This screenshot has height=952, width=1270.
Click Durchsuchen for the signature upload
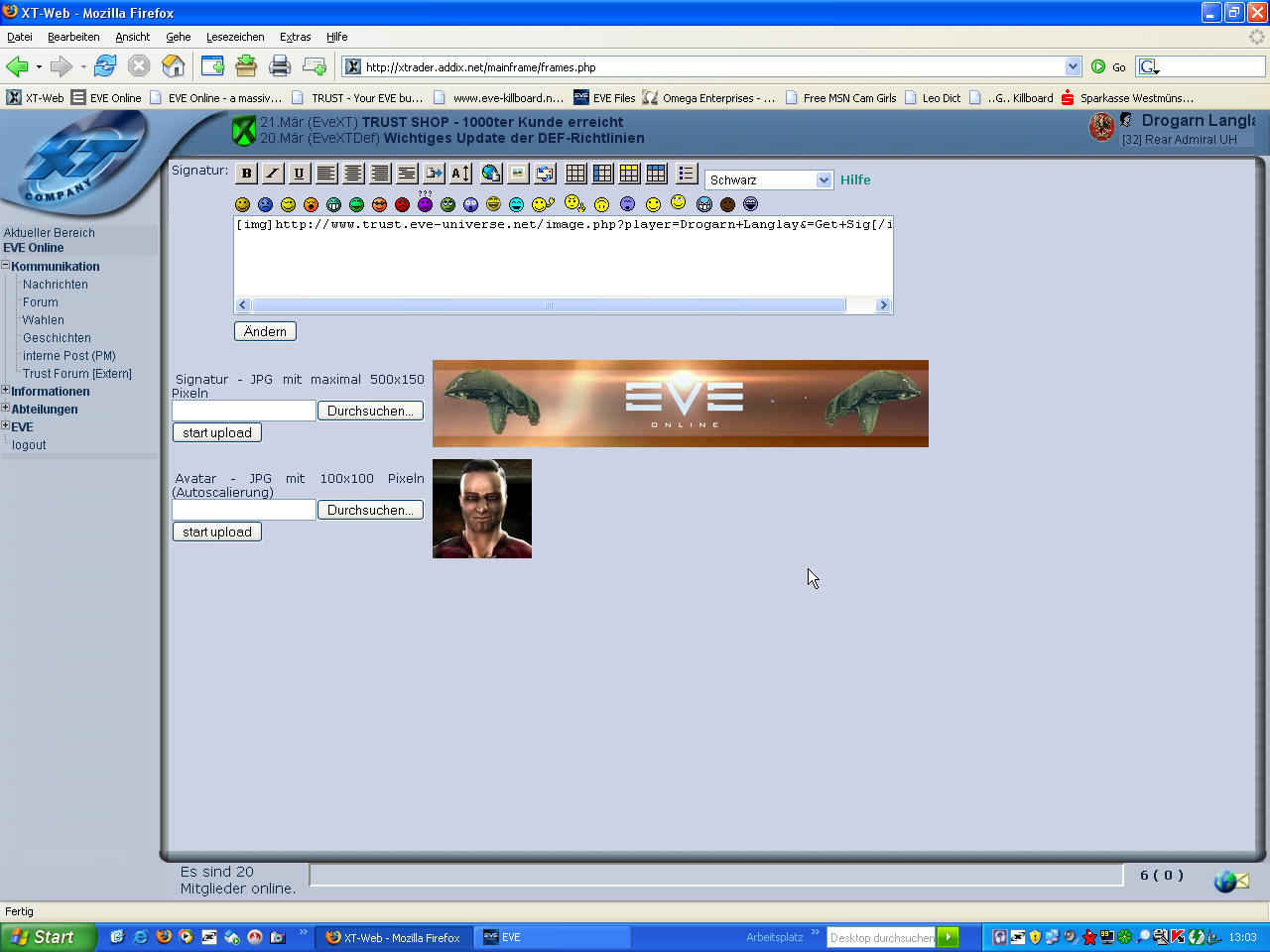[370, 411]
